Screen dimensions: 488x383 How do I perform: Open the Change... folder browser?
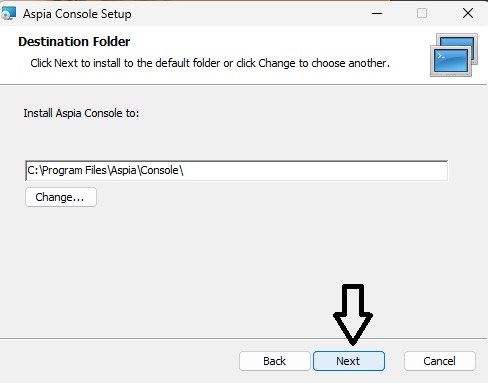tap(61, 197)
